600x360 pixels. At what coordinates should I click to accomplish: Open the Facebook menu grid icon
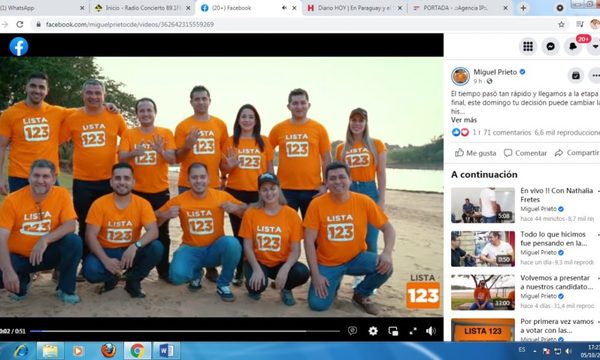tap(528, 47)
